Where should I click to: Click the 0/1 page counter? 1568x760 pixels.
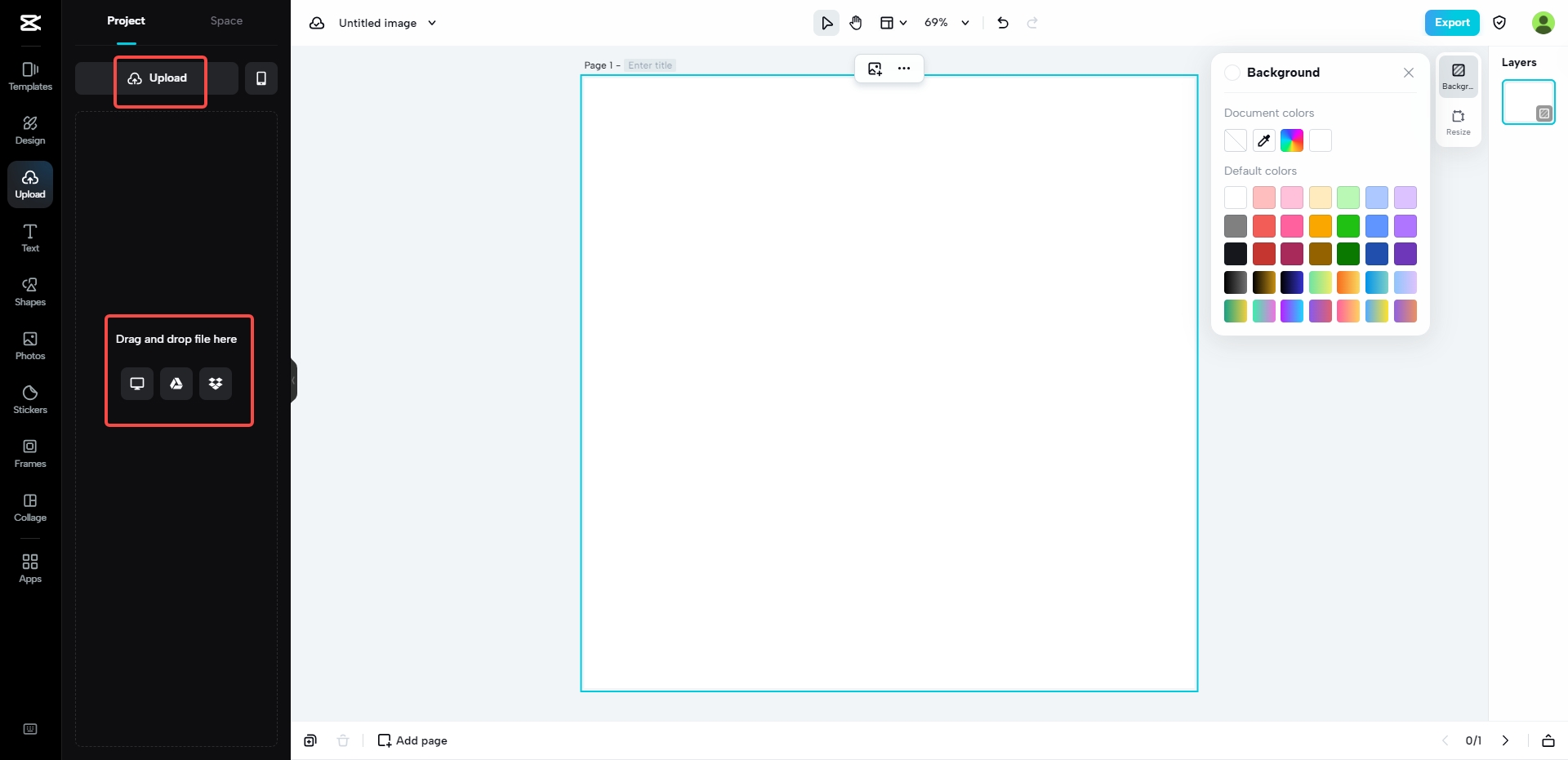coord(1473,740)
